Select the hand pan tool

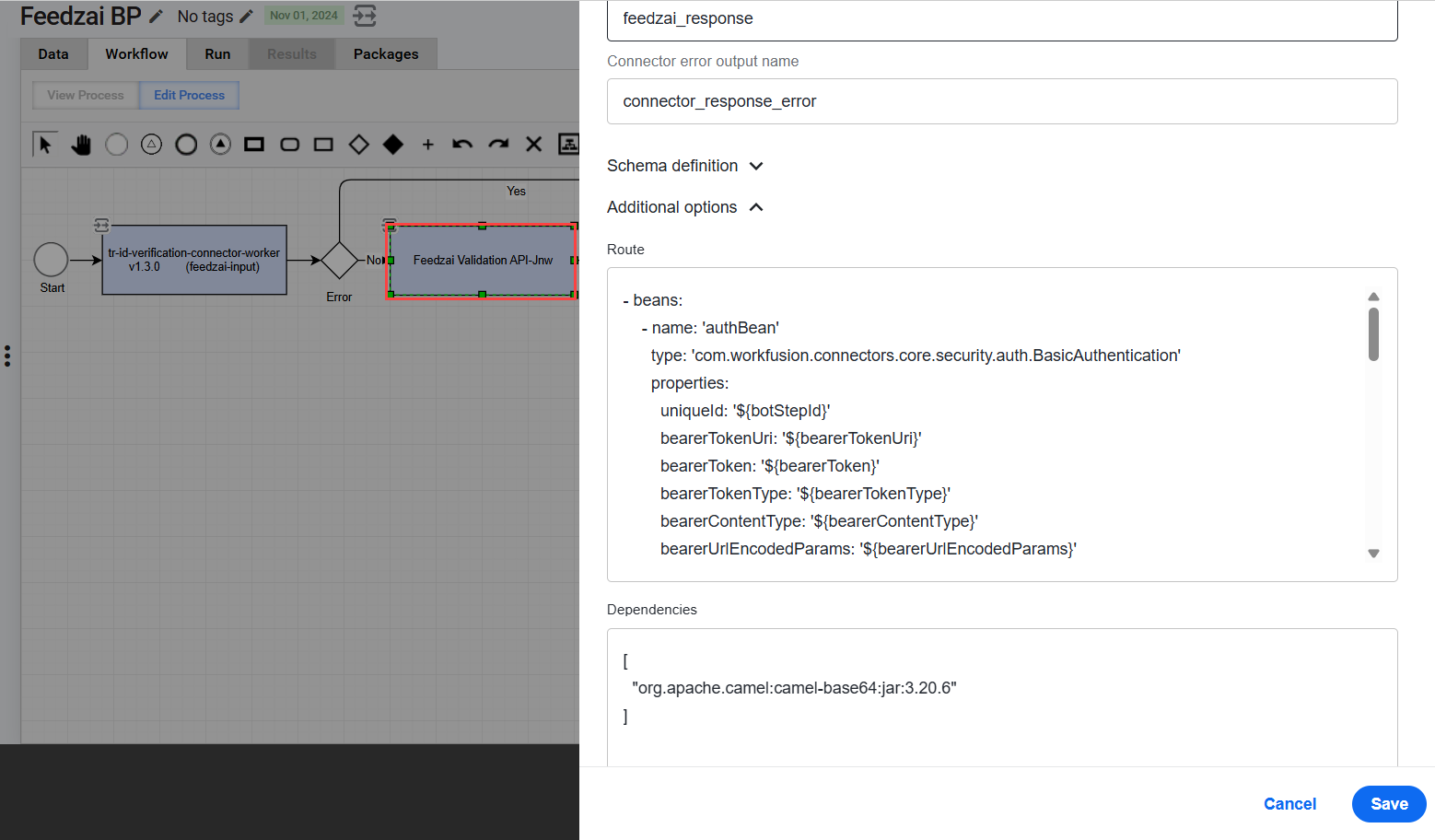[81, 145]
